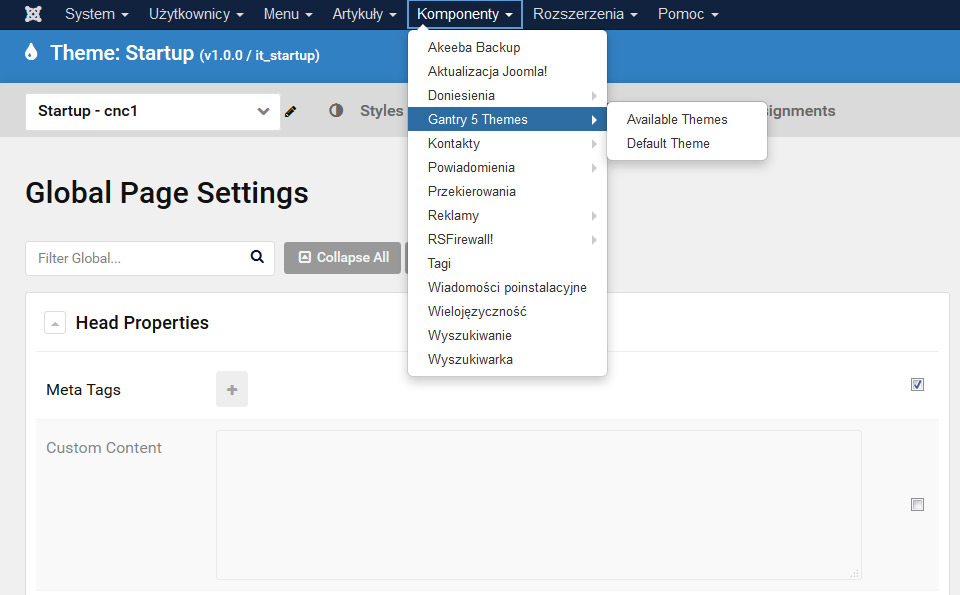Select Doniesienia menu entry
Image resolution: width=960 pixels, height=595 pixels.
[507, 95]
